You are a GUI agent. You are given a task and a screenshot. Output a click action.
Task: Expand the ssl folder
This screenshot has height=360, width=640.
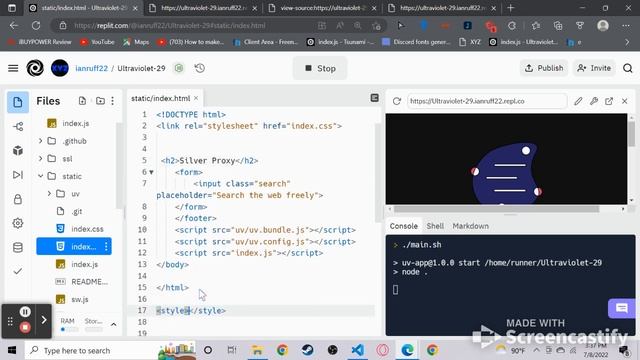(40, 159)
